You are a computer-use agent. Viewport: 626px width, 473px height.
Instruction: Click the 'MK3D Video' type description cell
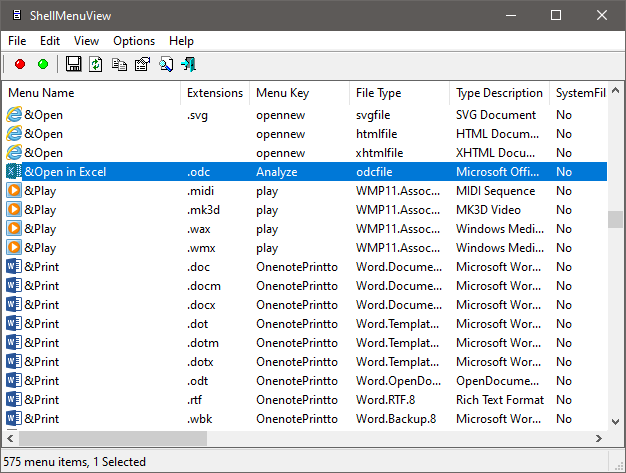[x=488, y=210]
